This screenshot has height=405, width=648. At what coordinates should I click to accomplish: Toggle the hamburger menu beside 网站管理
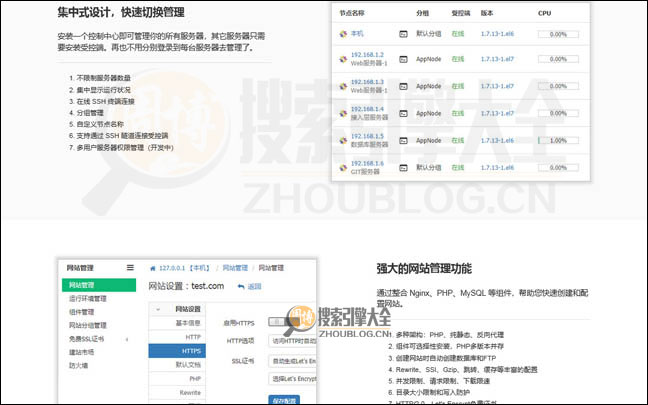pos(130,268)
